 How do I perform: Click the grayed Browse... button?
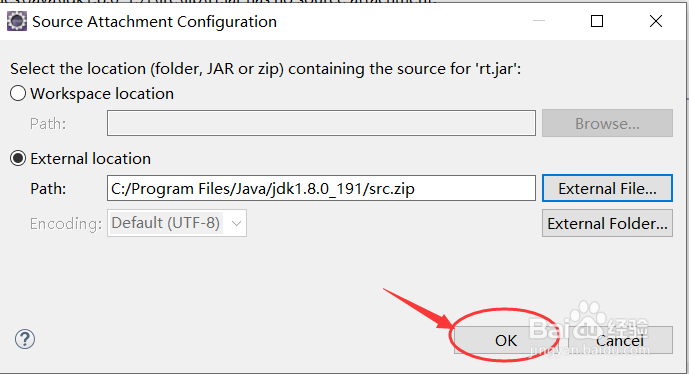pyautogui.click(x=607, y=123)
